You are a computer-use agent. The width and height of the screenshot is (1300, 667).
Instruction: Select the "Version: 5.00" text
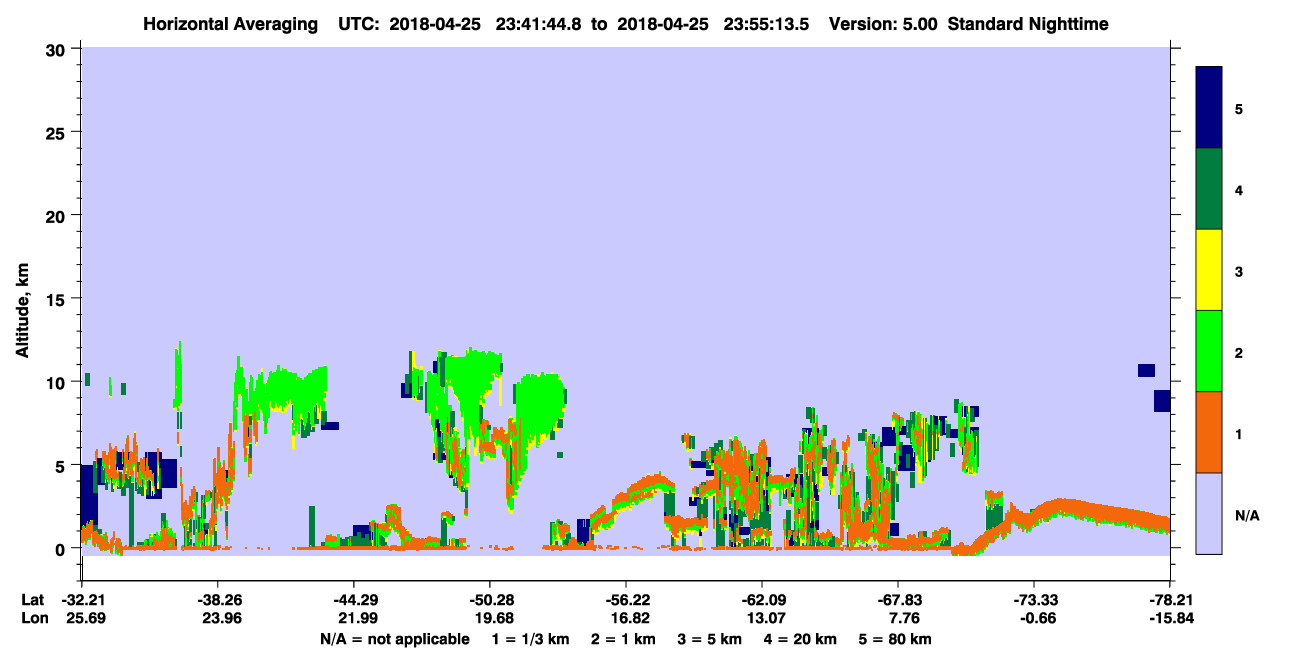click(x=883, y=23)
